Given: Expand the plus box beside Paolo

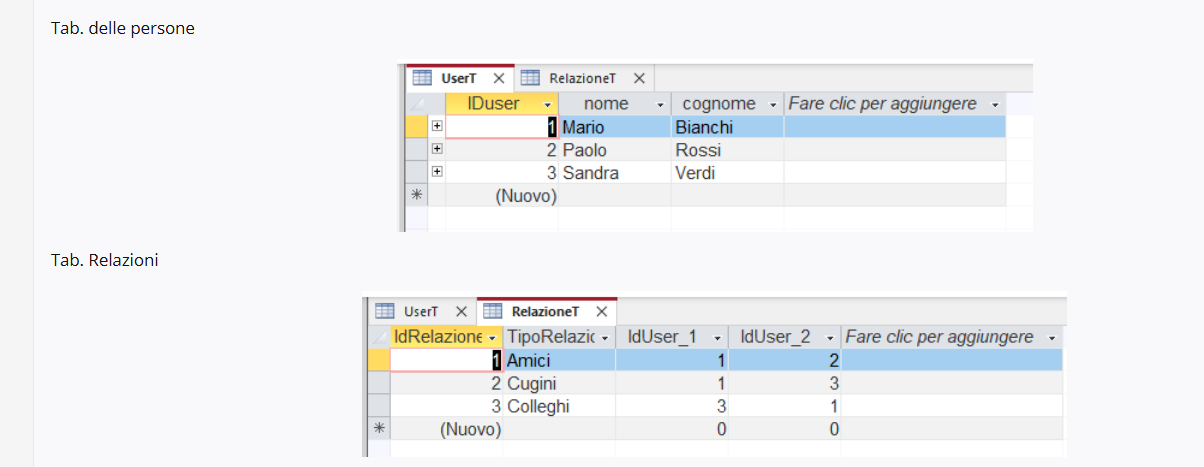Looking at the screenshot, I should coord(437,150).
